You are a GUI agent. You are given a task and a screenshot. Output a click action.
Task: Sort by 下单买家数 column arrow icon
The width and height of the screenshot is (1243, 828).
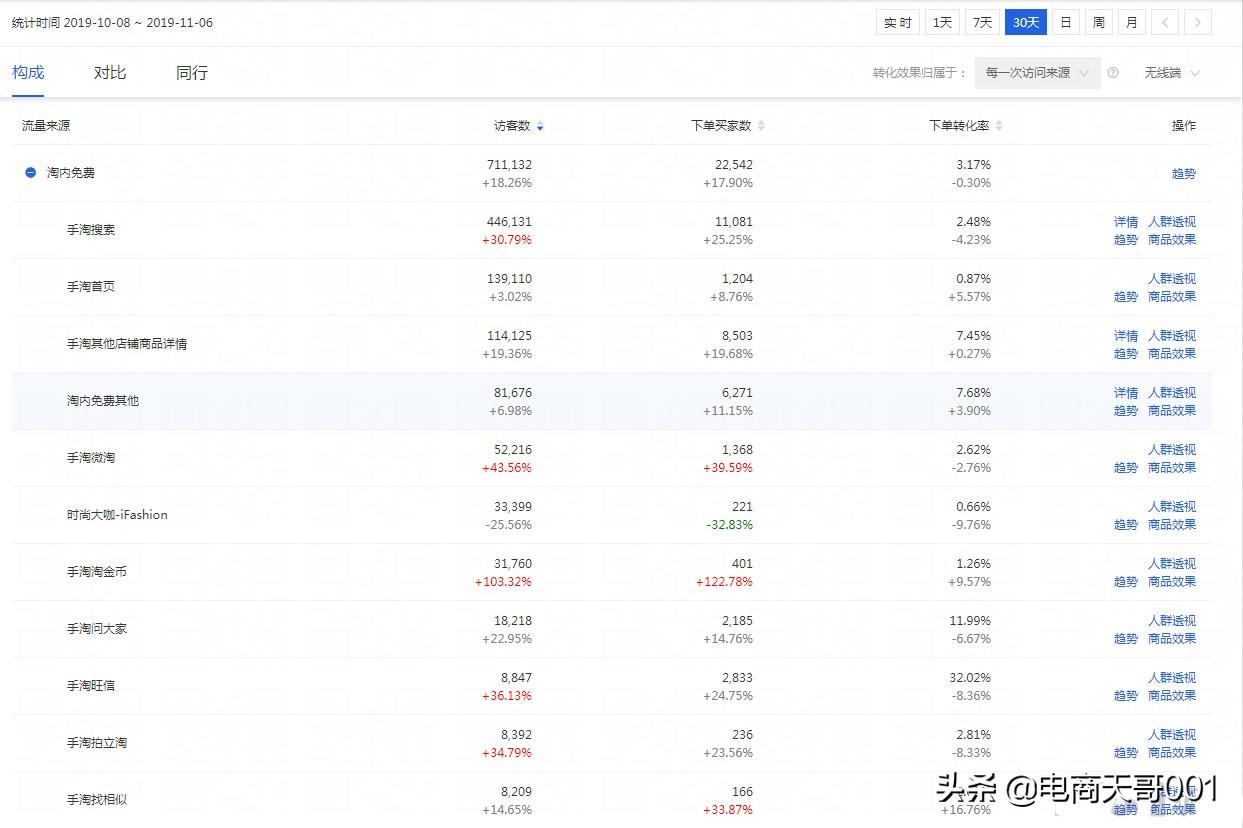point(761,126)
